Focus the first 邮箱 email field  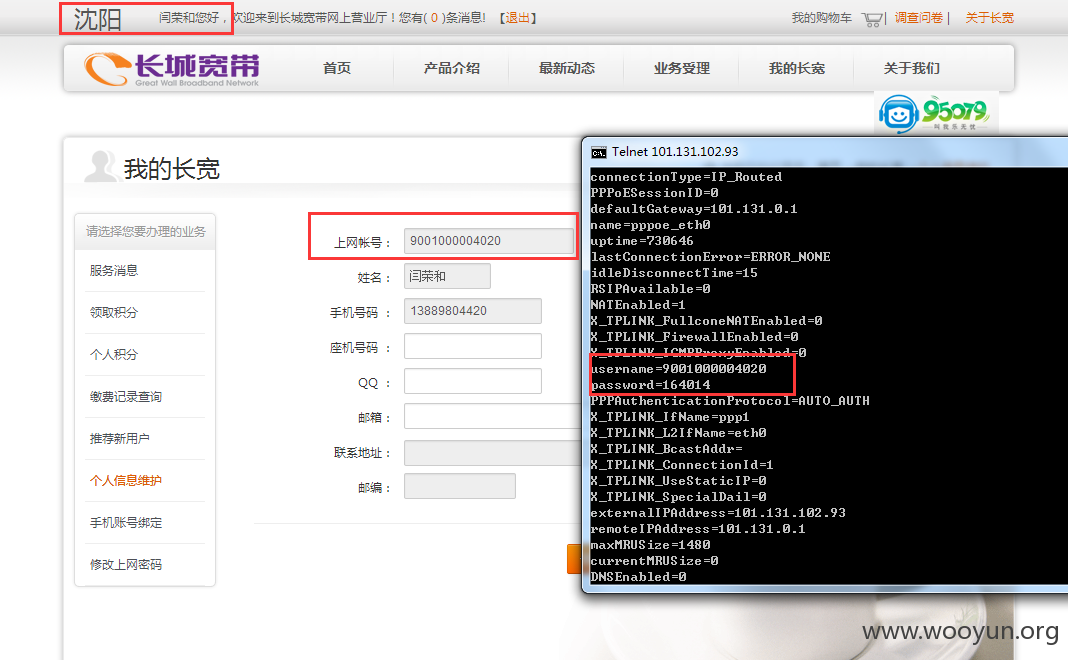(x=492, y=416)
